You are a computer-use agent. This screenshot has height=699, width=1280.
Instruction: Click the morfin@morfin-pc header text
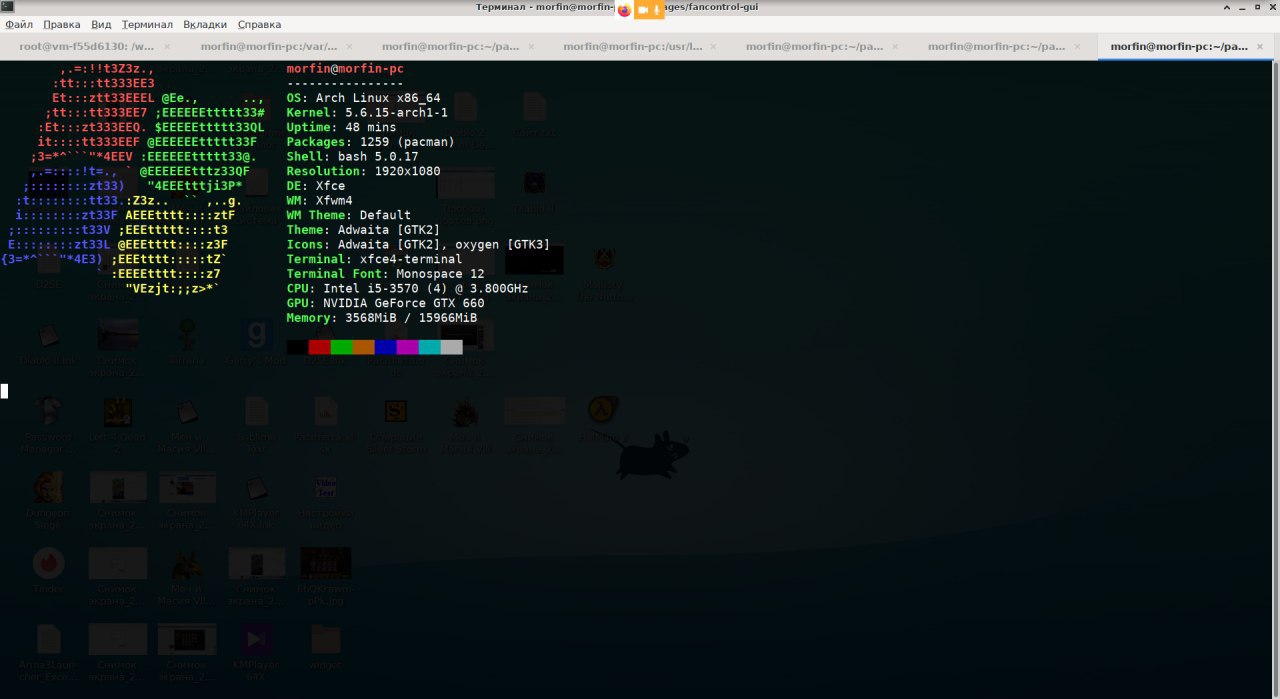tap(345, 68)
